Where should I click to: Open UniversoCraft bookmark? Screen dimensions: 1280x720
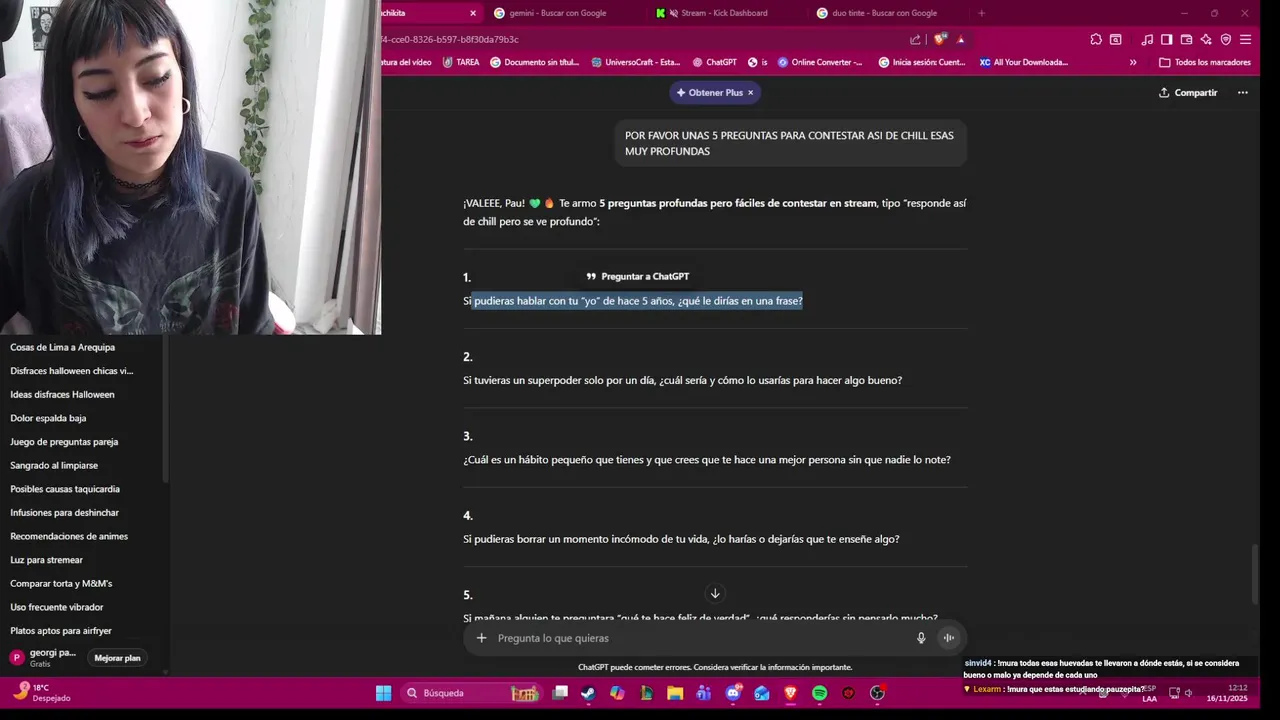[636, 62]
